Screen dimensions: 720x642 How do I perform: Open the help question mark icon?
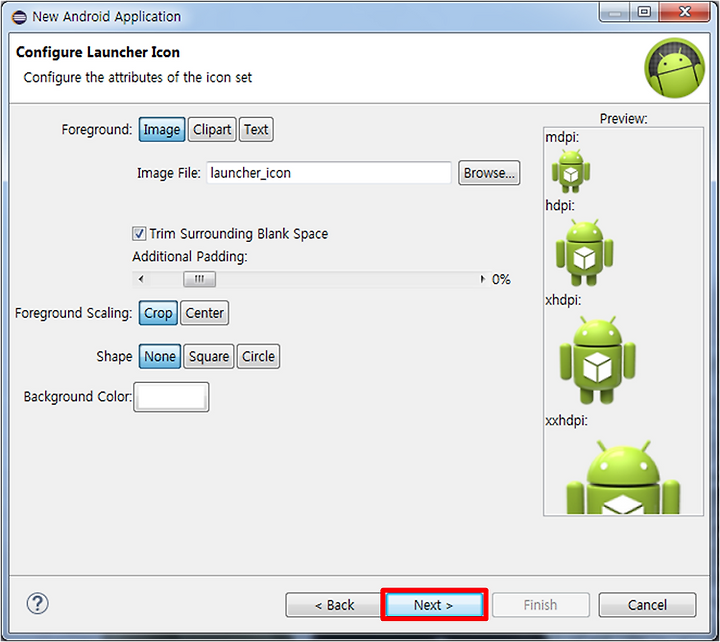37,603
